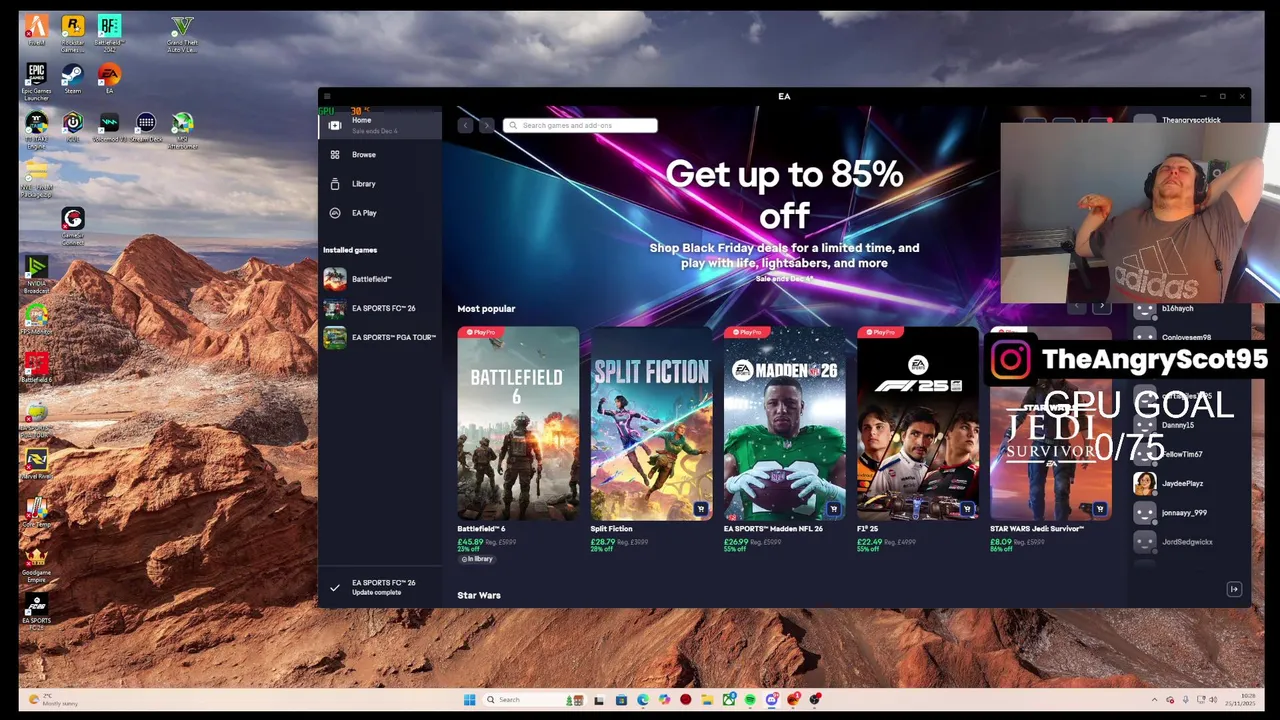
Task: Select the EA desktop shortcut icon
Action: [109, 79]
